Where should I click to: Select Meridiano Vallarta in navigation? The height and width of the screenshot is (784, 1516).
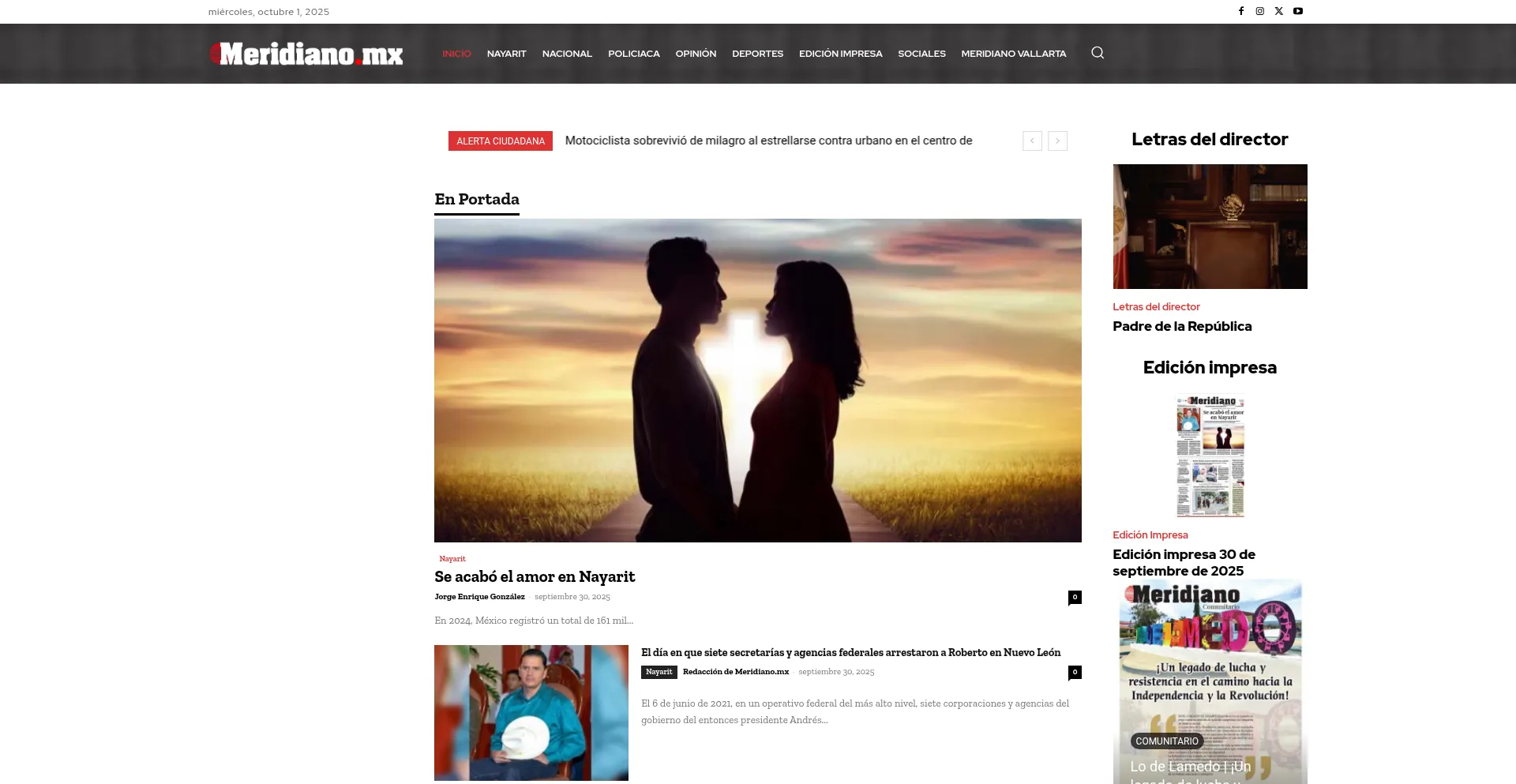pos(1013,54)
